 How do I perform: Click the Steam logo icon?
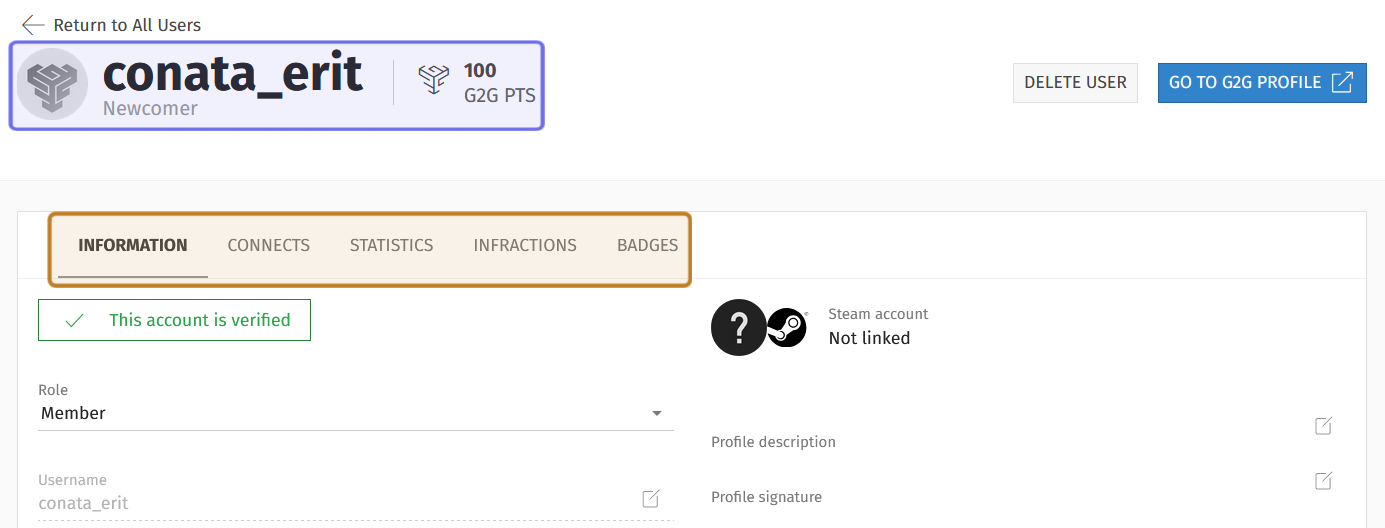787,327
